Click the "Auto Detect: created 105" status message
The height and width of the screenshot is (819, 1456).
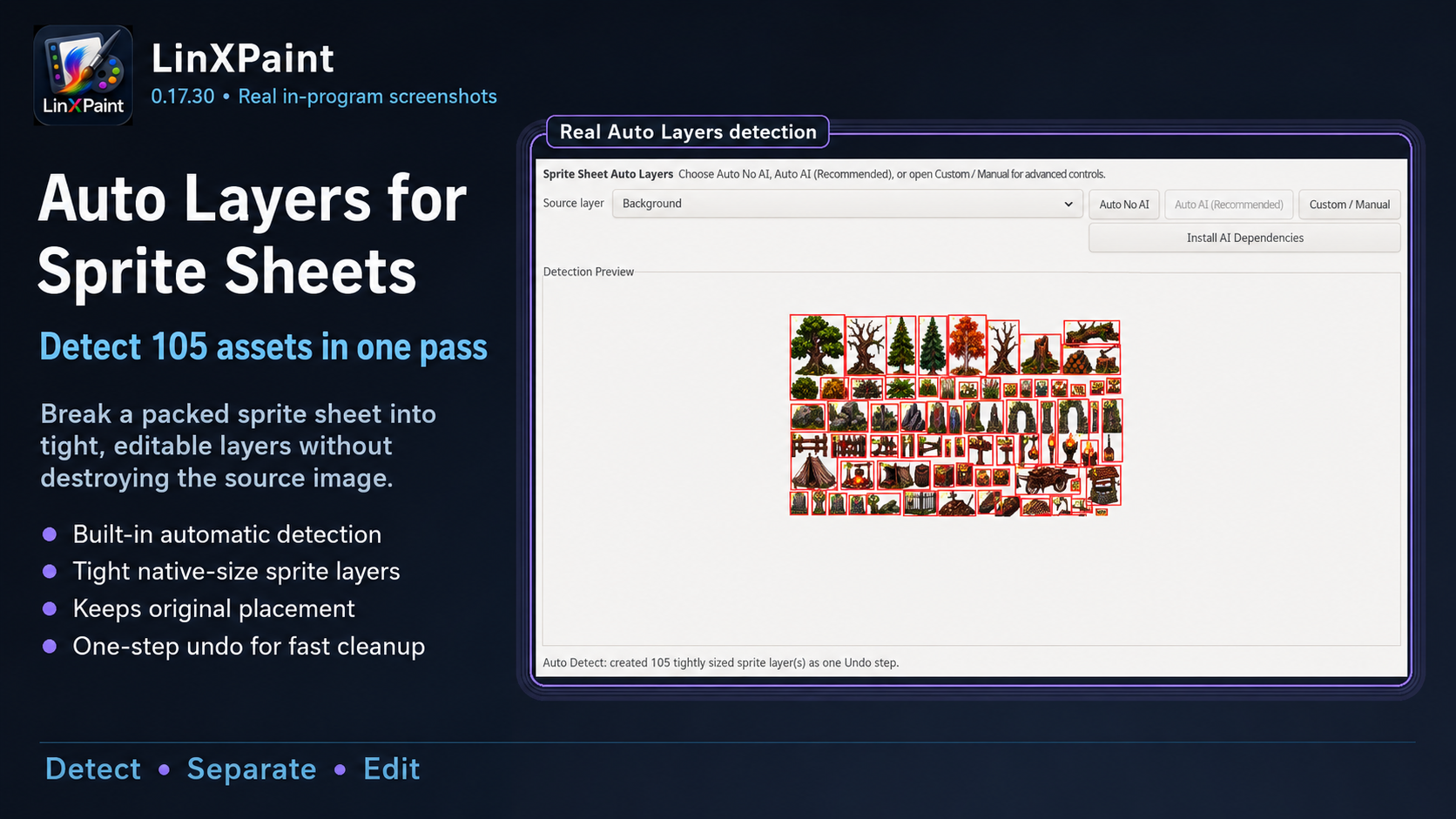point(721,662)
